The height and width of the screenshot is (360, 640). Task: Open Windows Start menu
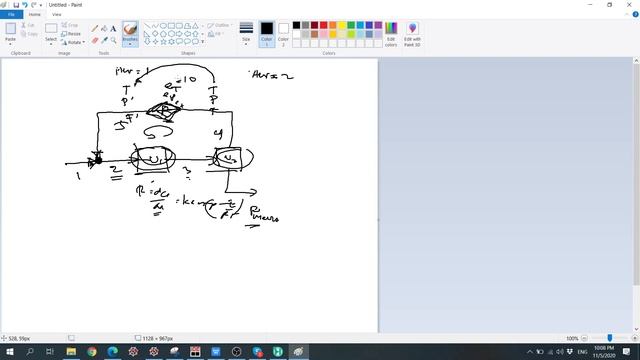click(x=9, y=351)
